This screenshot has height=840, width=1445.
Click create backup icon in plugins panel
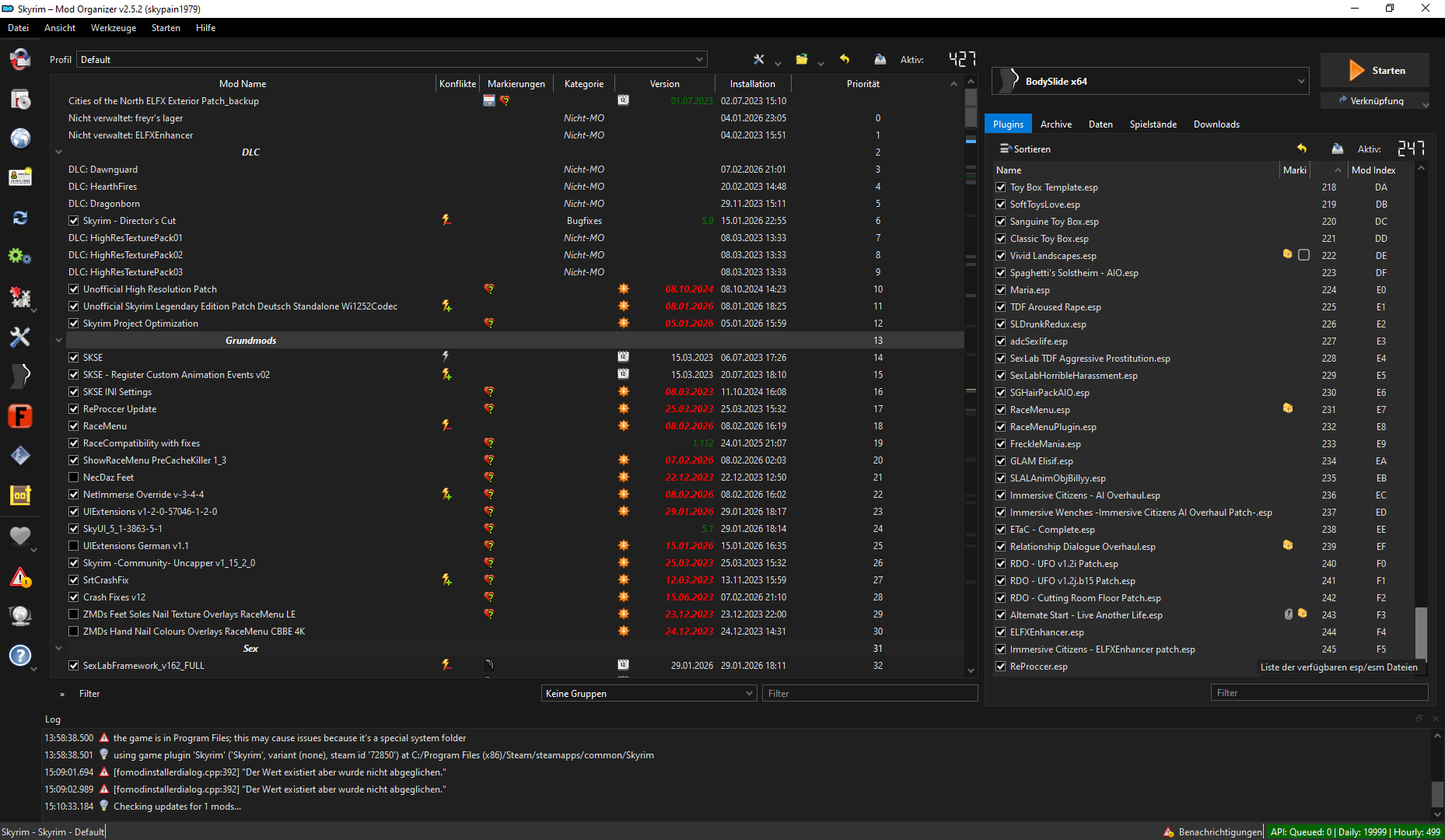[x=1338, y=149]
